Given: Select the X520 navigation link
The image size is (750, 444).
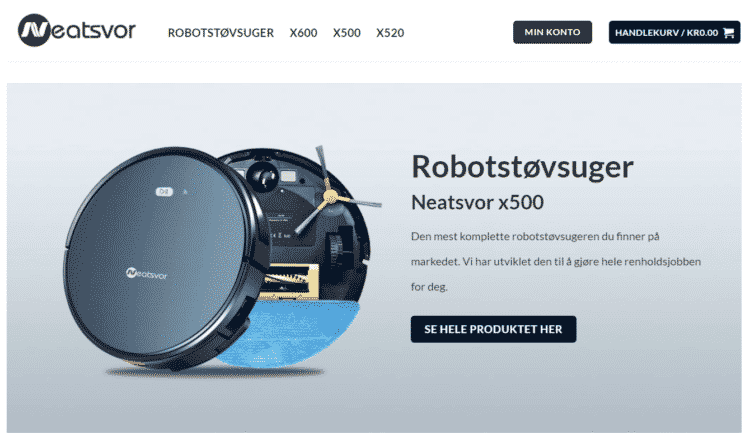Looking at the screenshot, I should point(390,33).
